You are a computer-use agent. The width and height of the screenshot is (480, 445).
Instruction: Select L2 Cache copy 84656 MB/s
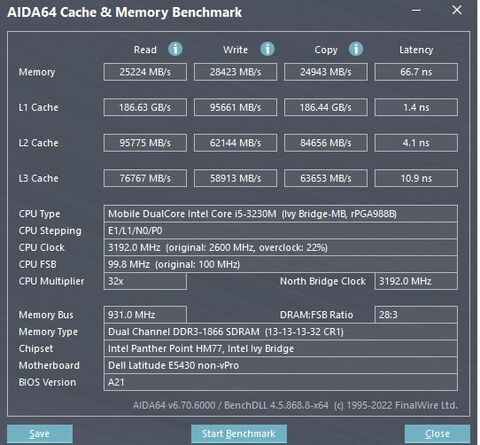tap(326, 143)
